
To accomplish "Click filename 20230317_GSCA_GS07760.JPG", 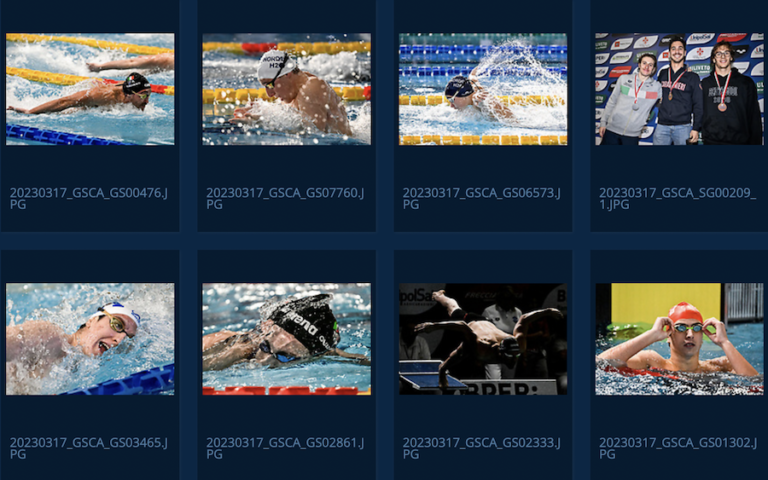I will click(285, 198).
